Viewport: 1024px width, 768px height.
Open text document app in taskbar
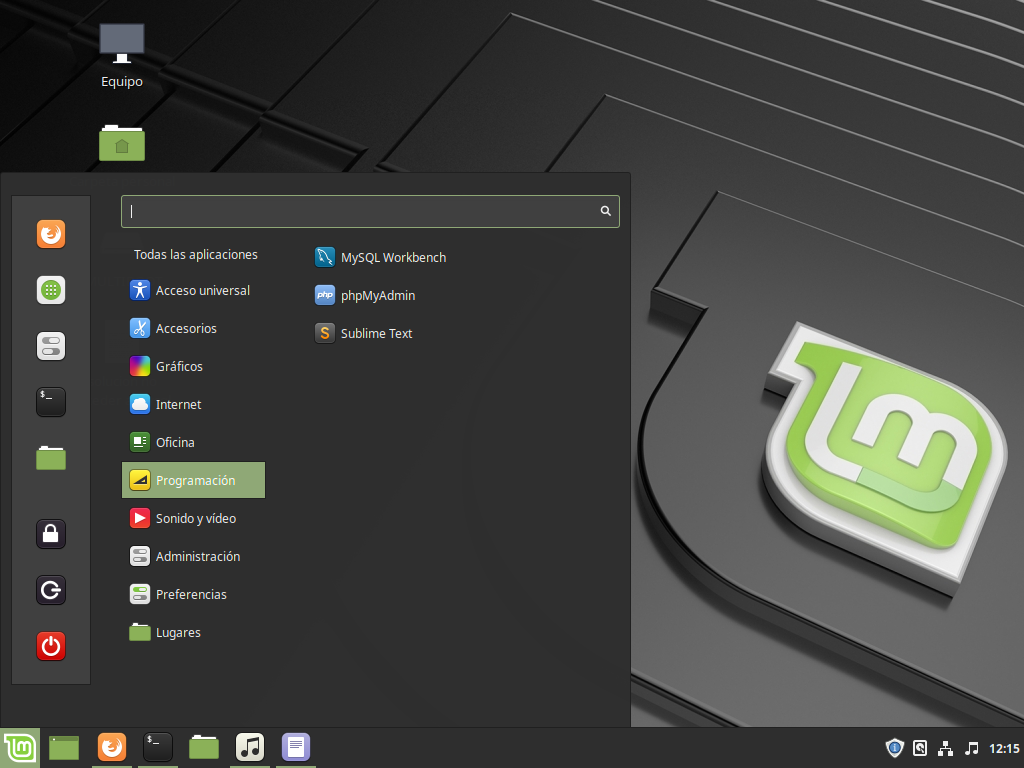coord(296,747)
